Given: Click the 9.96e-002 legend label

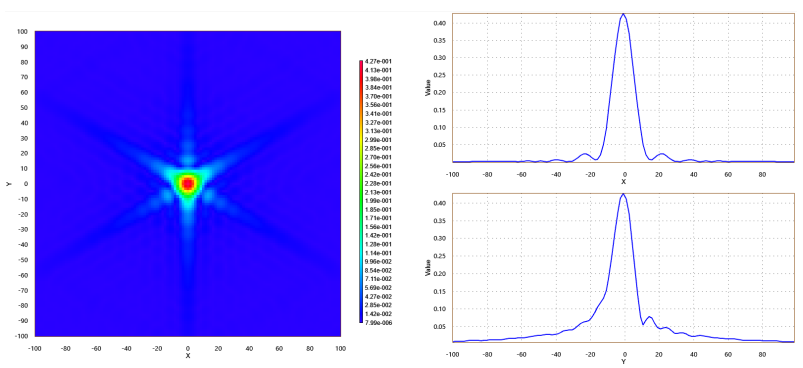Looking at the screenshot, I should point(378,262).
